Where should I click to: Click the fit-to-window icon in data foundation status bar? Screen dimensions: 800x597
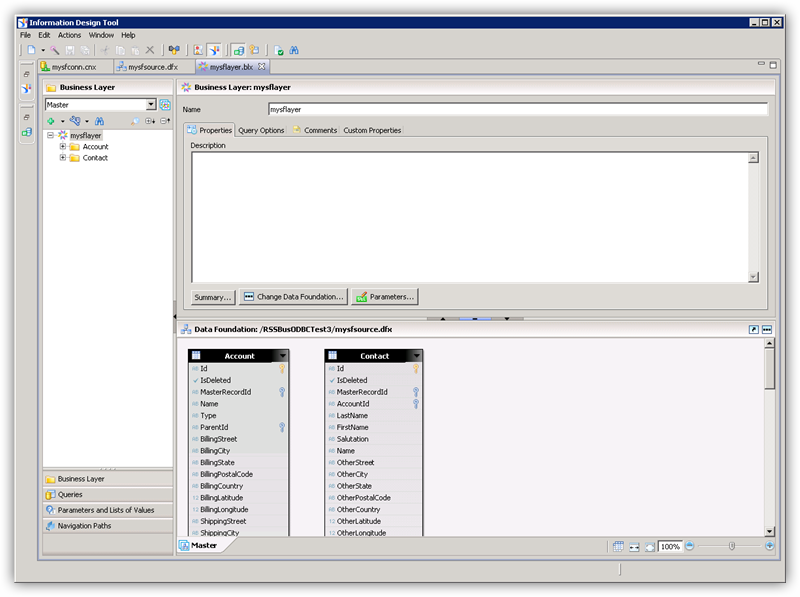649,546
